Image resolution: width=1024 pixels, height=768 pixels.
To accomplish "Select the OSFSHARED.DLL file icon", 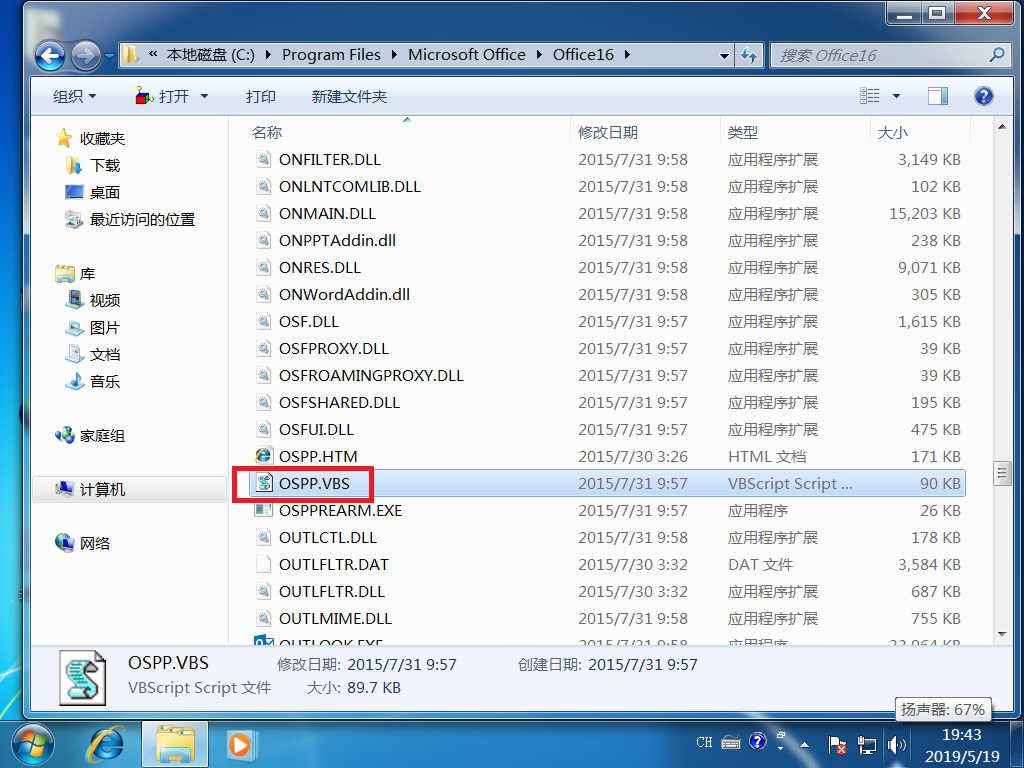I will pyautogui.click(x=263, y=402).
